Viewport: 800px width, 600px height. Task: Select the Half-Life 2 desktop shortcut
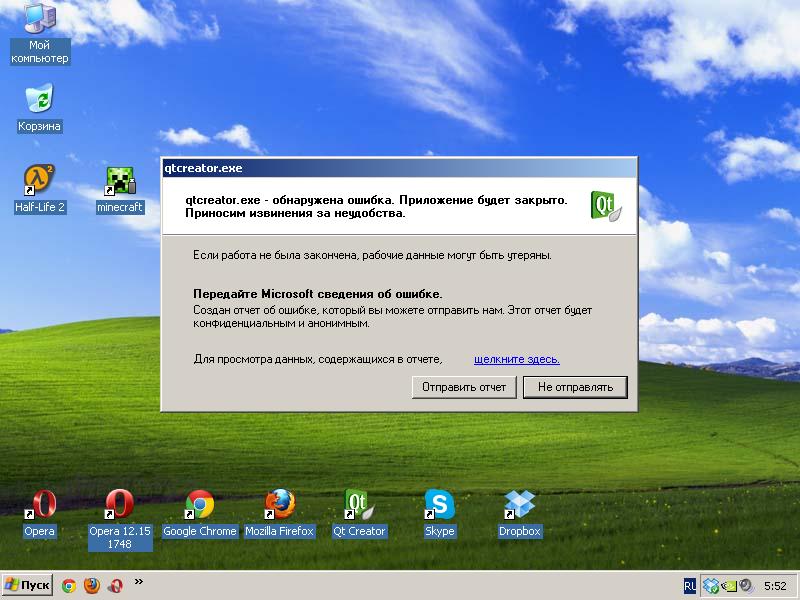(40, 189)
